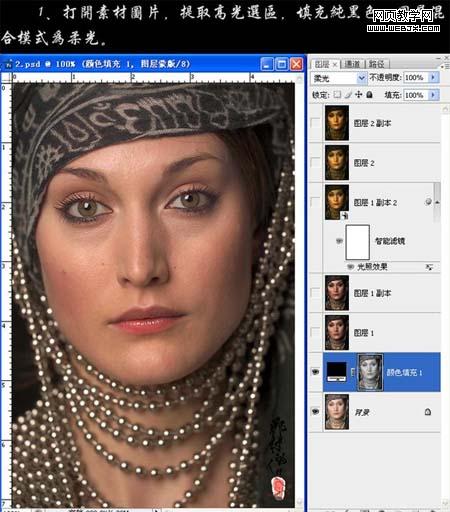Close the 图层 tab using its x

(335, 64)
